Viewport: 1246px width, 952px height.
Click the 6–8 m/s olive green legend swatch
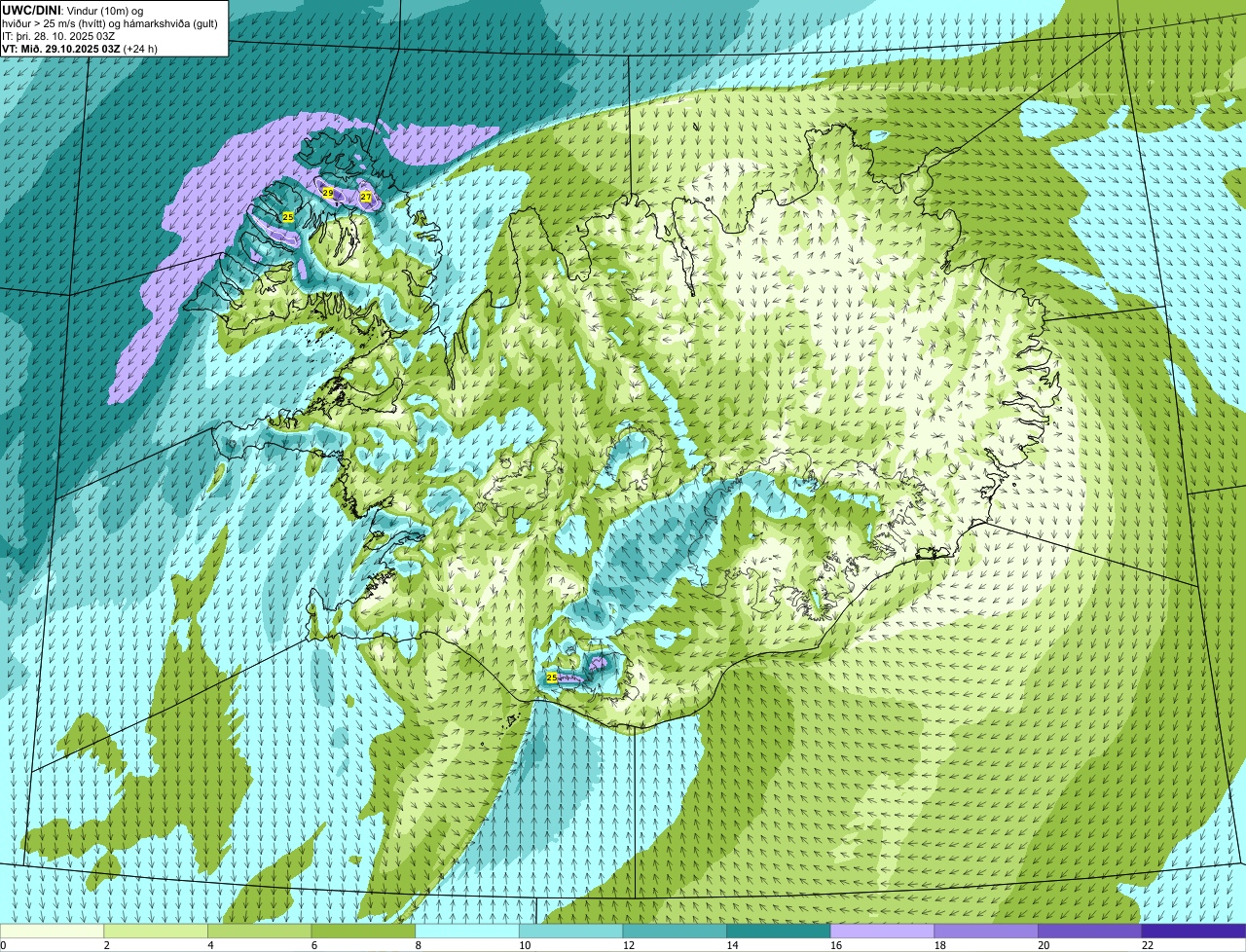click(x=363, y=931)
